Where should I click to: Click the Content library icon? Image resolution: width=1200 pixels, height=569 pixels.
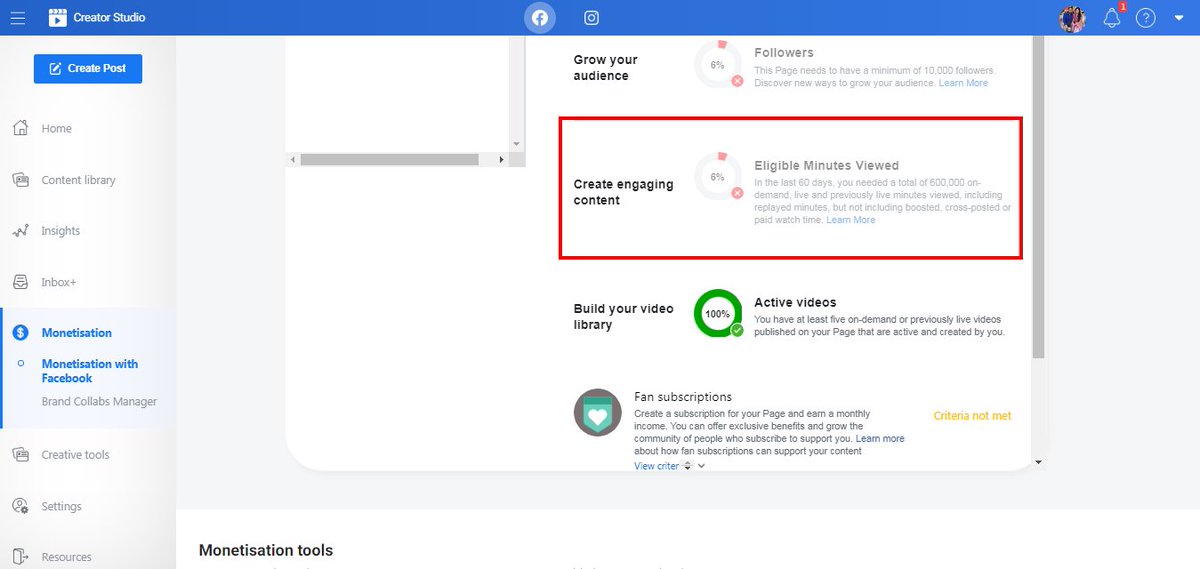[x=20, y=180]
